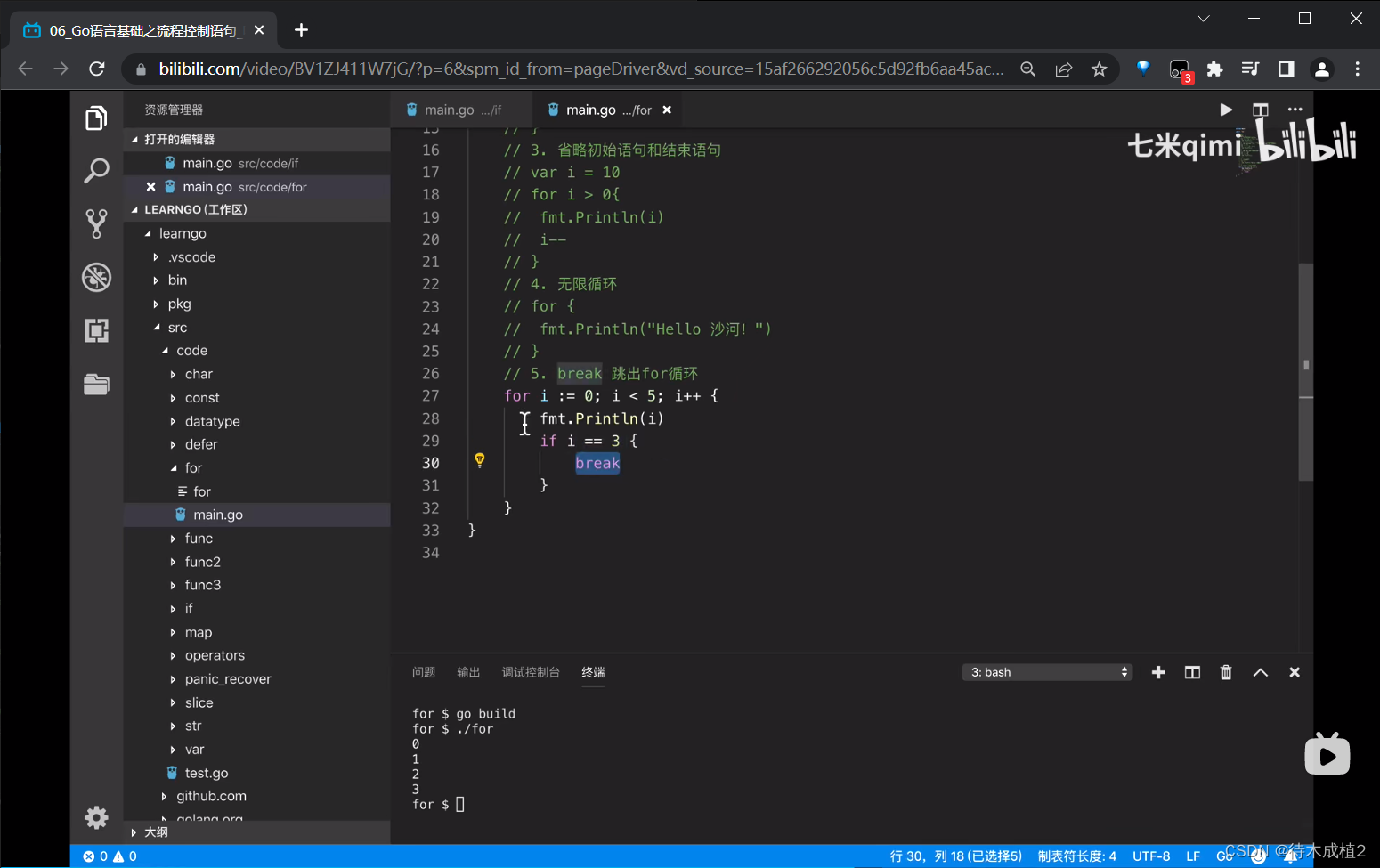This screenshot has height=868, width=1380.
Task: Click the zoom magnifier in address bar
Action: 1028,69
